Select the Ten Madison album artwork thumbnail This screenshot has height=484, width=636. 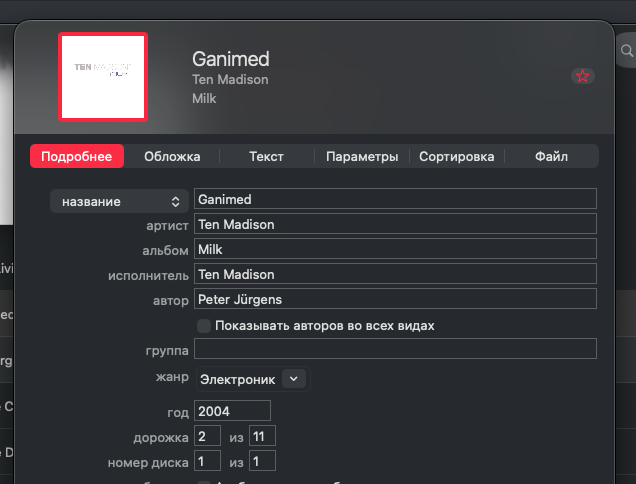click(103, 77)
